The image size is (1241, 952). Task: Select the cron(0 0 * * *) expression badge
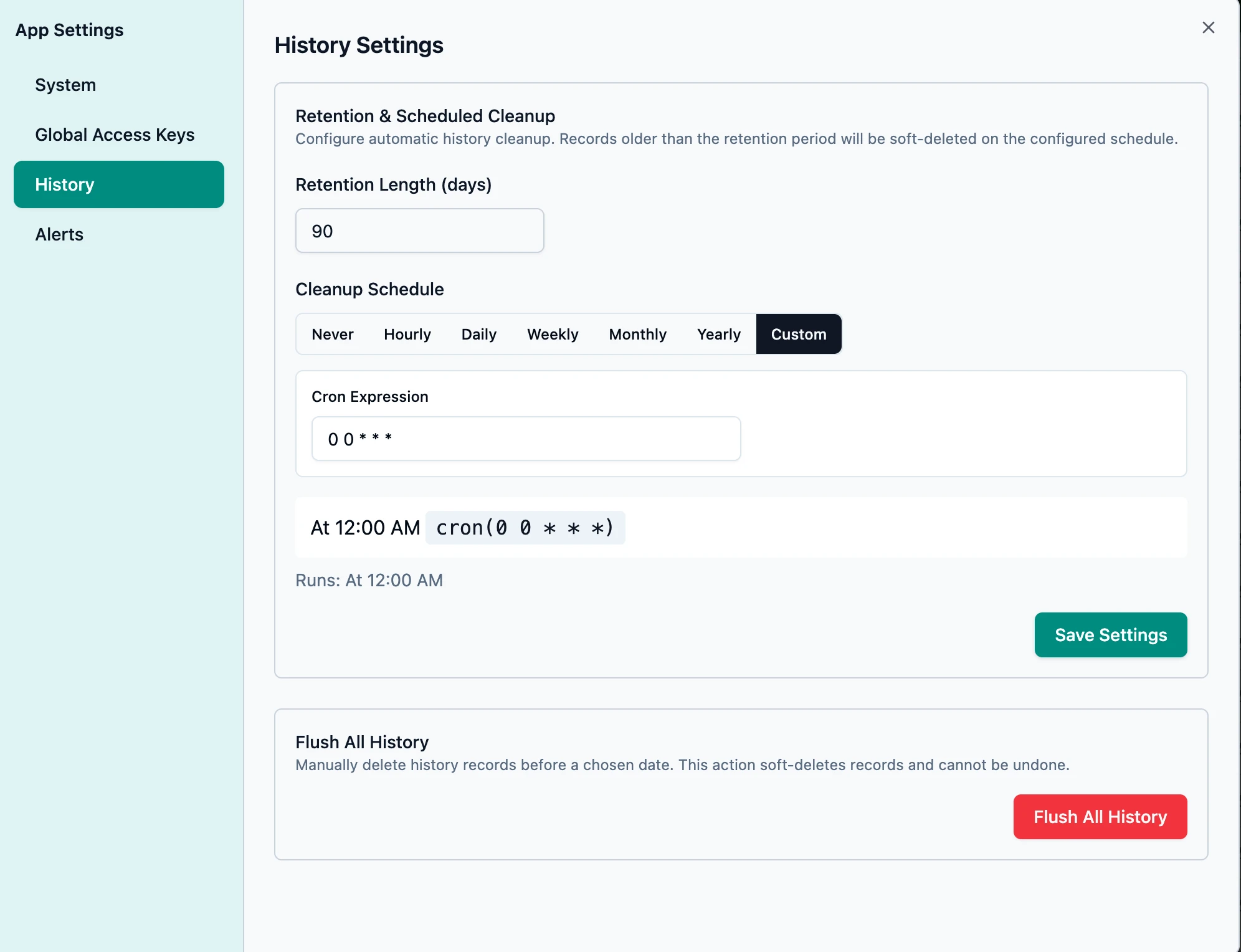[x=525, y=528]
